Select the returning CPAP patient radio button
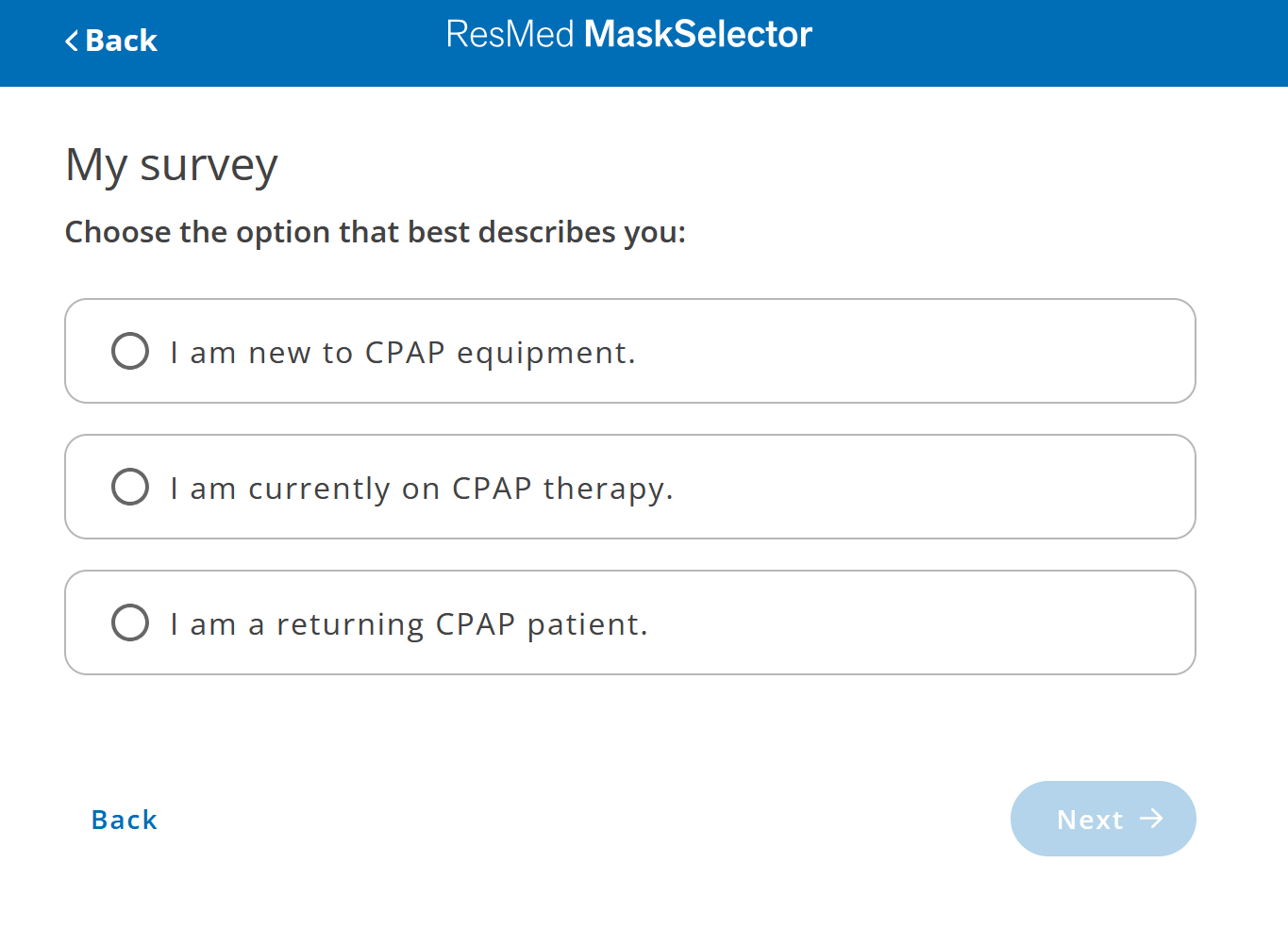Image resolution: width=1288 pixels, height=929 pixels. tap(130, 622)
